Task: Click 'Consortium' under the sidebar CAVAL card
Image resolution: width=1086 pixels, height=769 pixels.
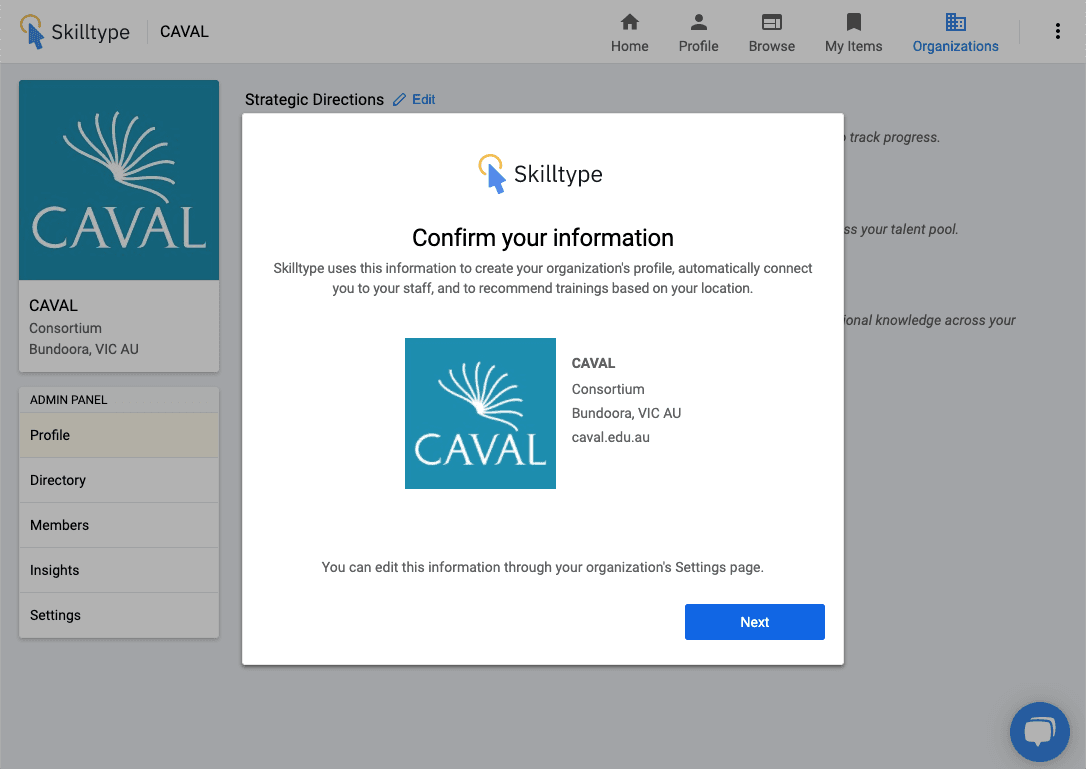Action: (65, 328)
